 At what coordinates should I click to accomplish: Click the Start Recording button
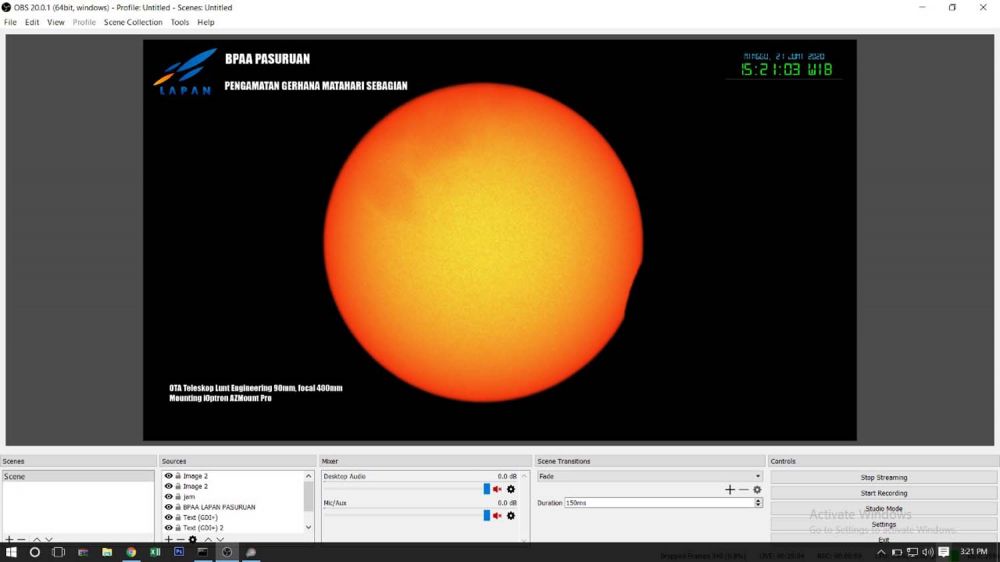point(884,493)
